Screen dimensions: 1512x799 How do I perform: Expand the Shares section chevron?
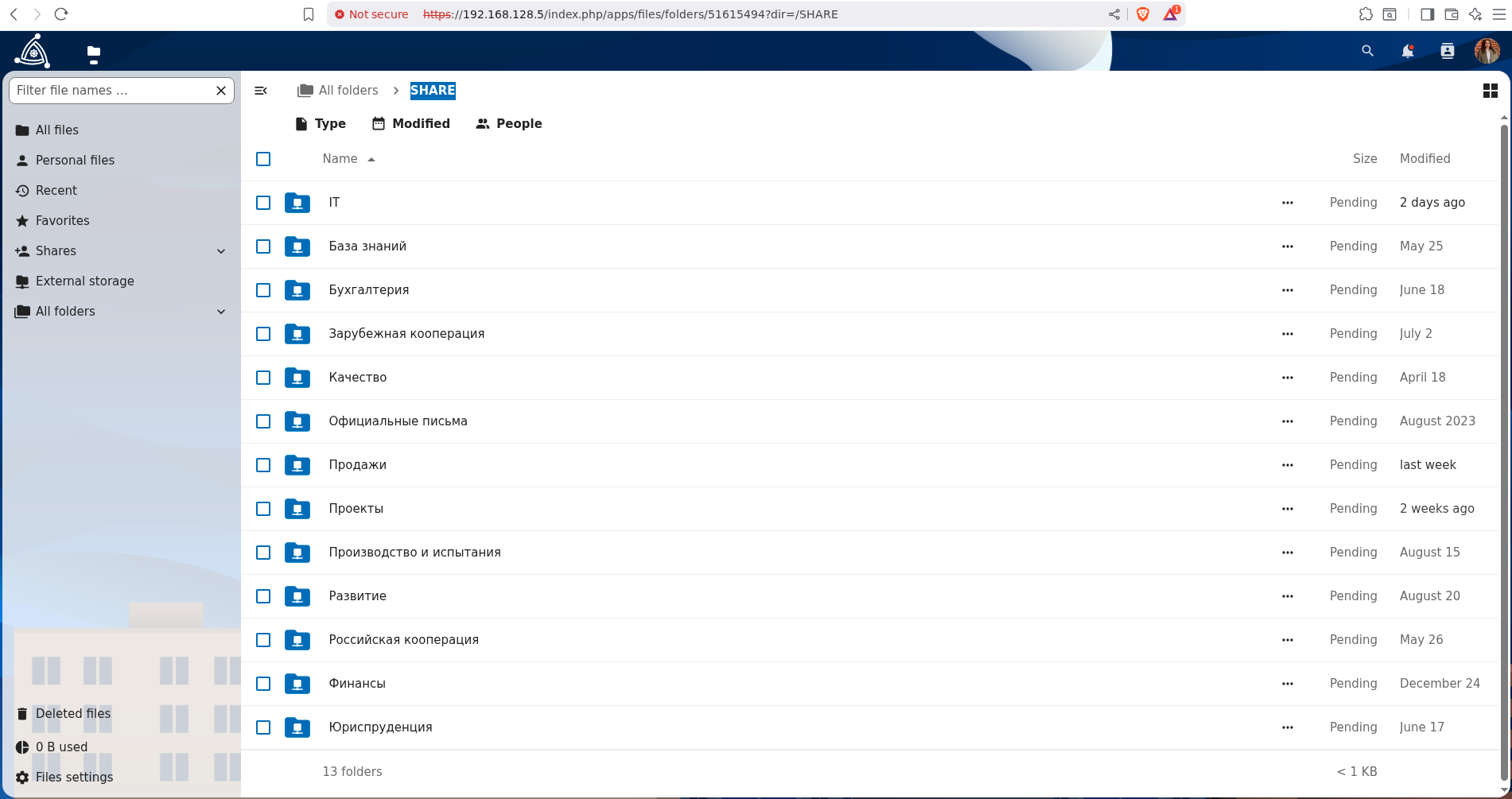coord(221,251)
